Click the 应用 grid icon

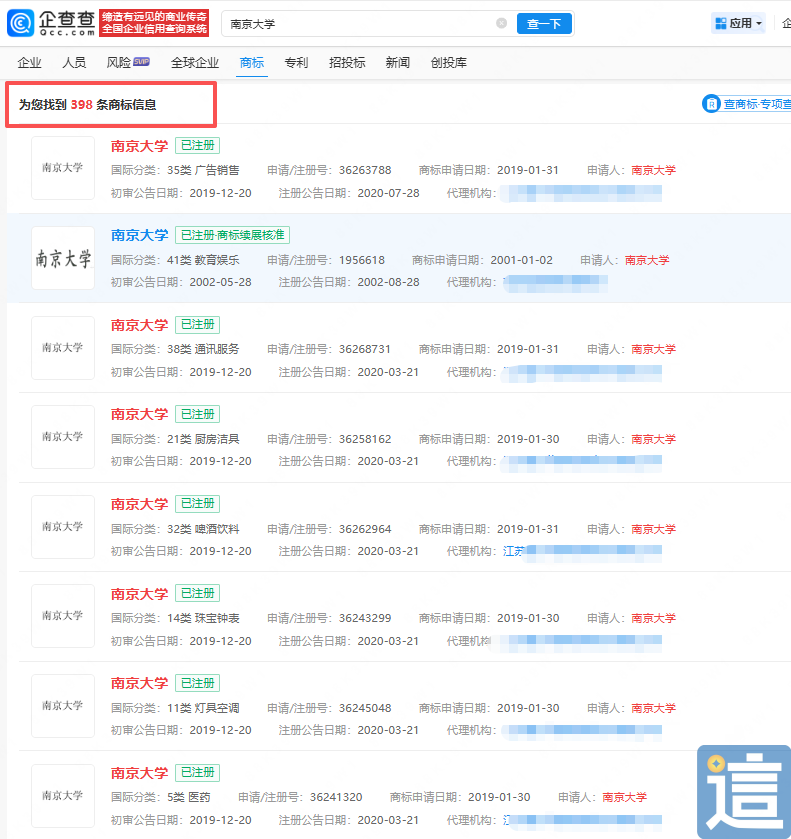point(721,23)
